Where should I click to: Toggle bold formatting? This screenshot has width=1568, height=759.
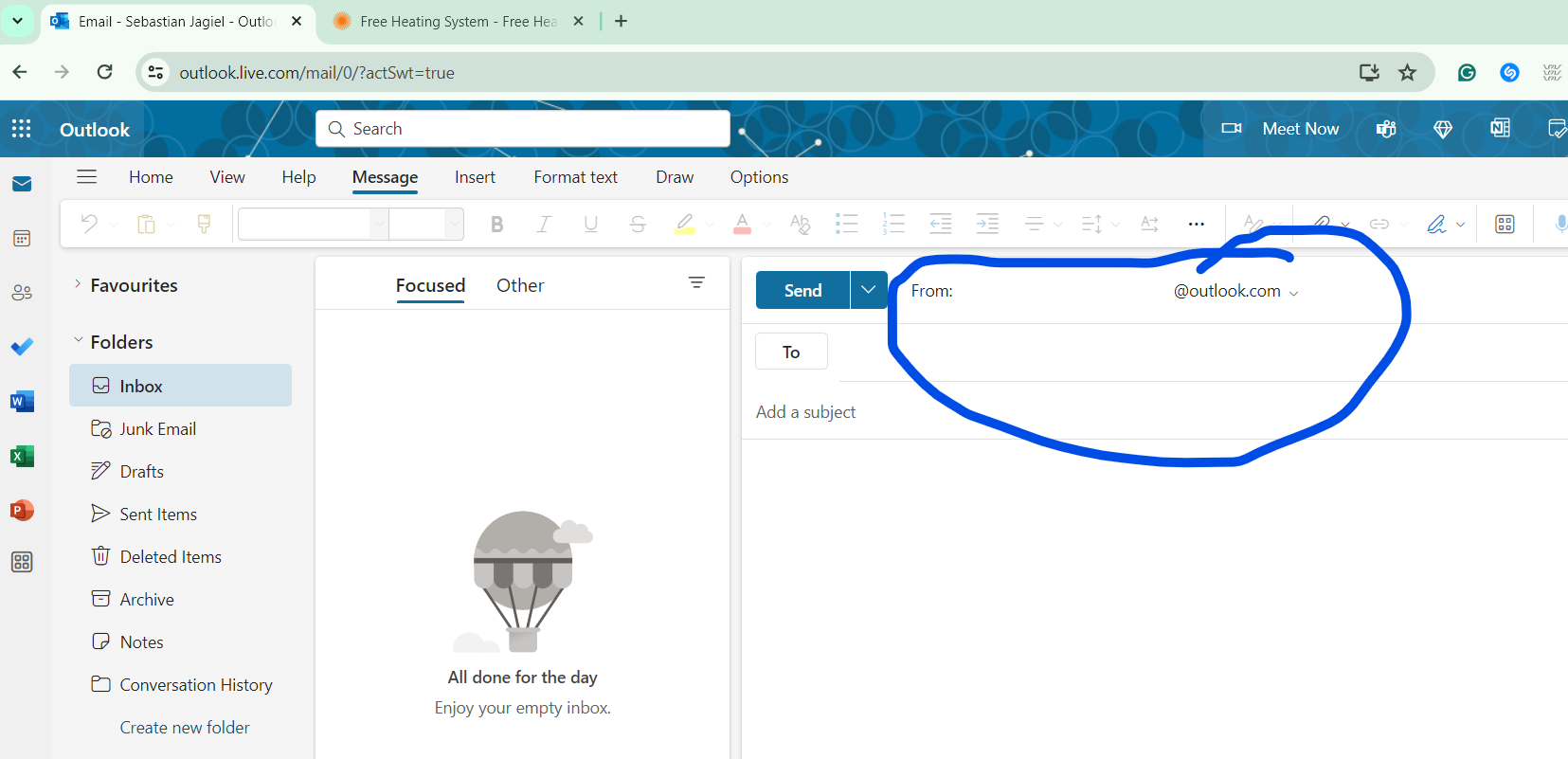click(x=496, y=225)
